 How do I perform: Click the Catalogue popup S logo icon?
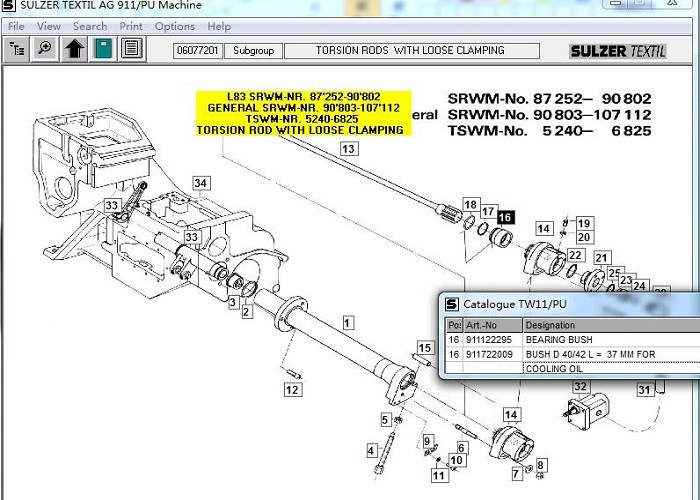[x=452, y=304]
